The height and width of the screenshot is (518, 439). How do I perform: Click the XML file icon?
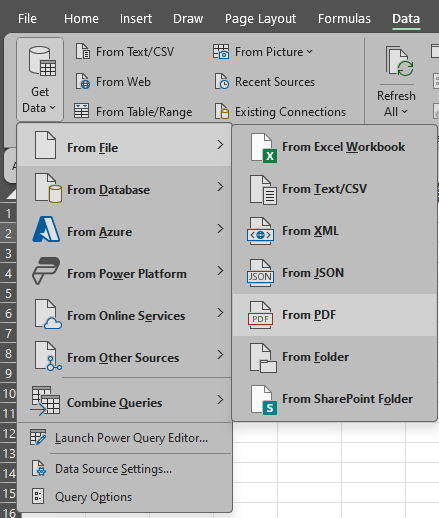coord(261,231)
